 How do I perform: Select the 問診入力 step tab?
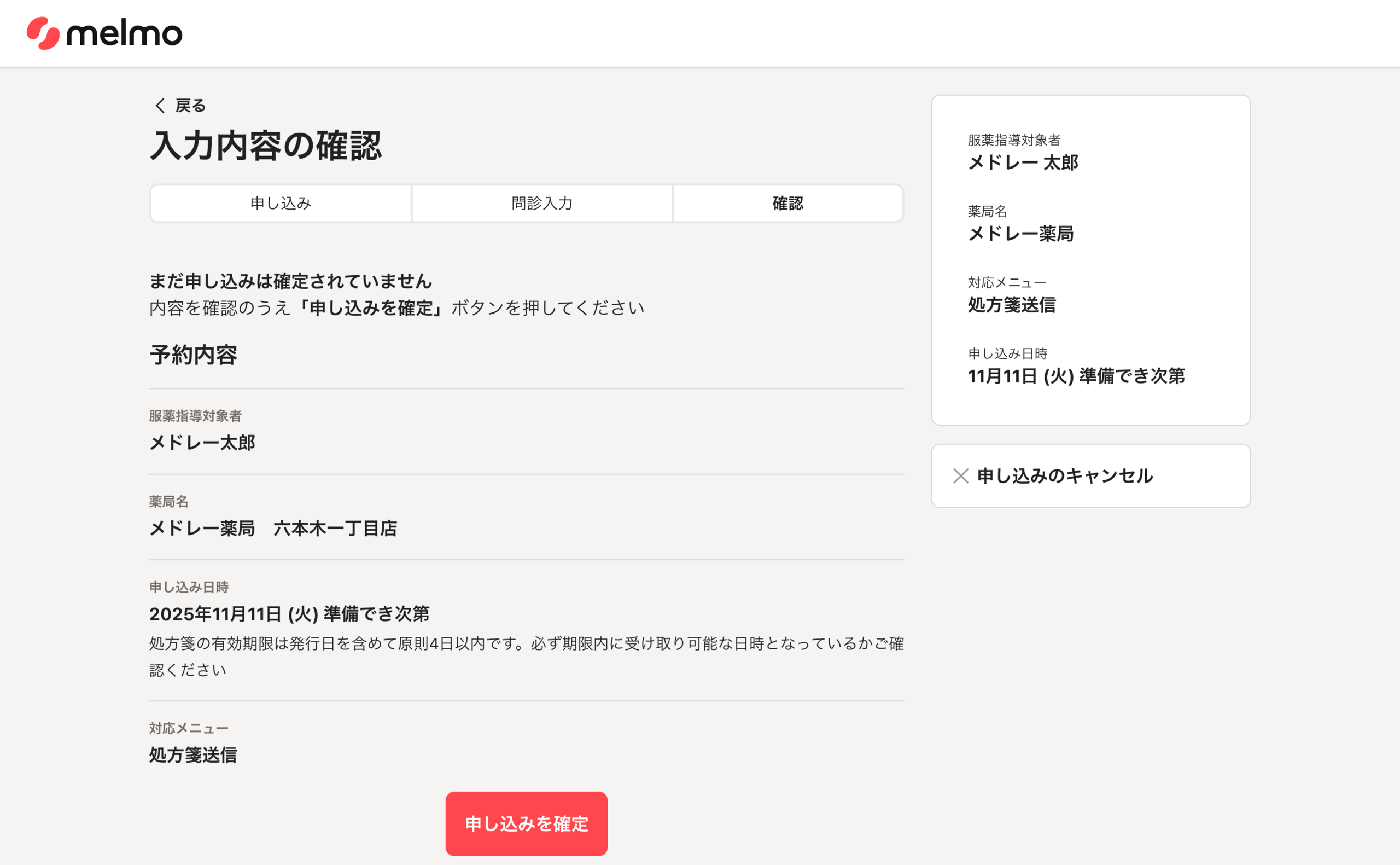[x=542, y=203]
